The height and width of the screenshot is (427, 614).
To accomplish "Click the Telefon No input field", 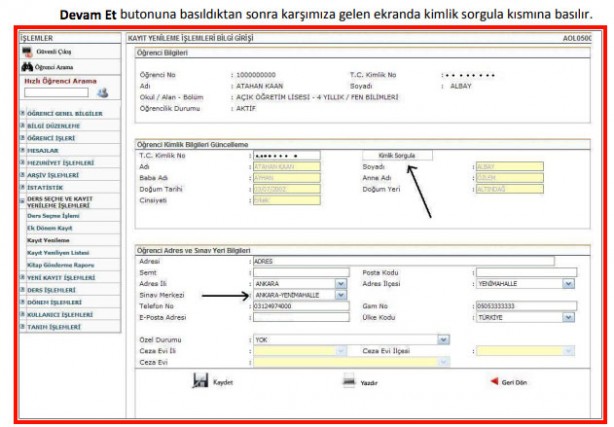I will (301, 306).
